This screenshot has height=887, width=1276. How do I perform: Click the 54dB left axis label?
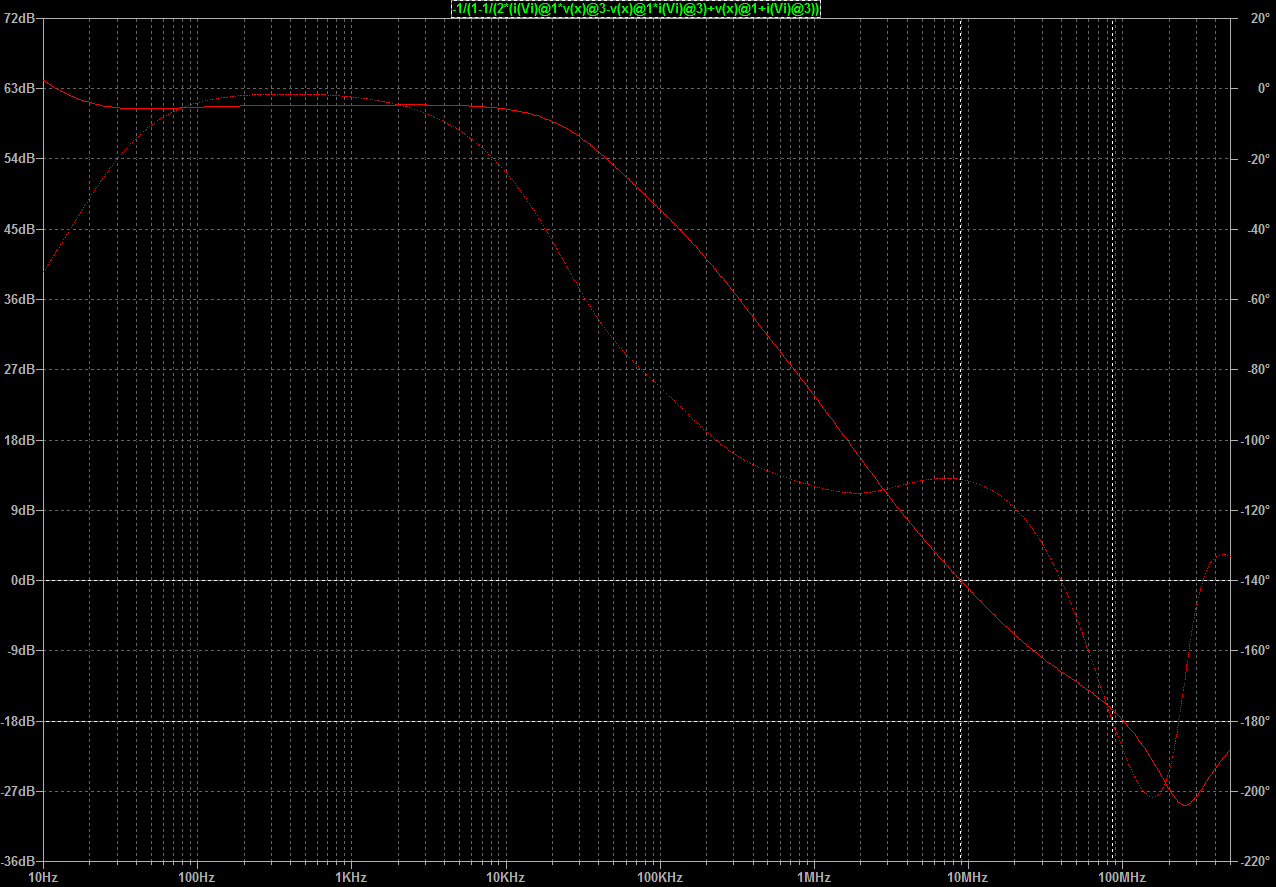pos(19,159)
